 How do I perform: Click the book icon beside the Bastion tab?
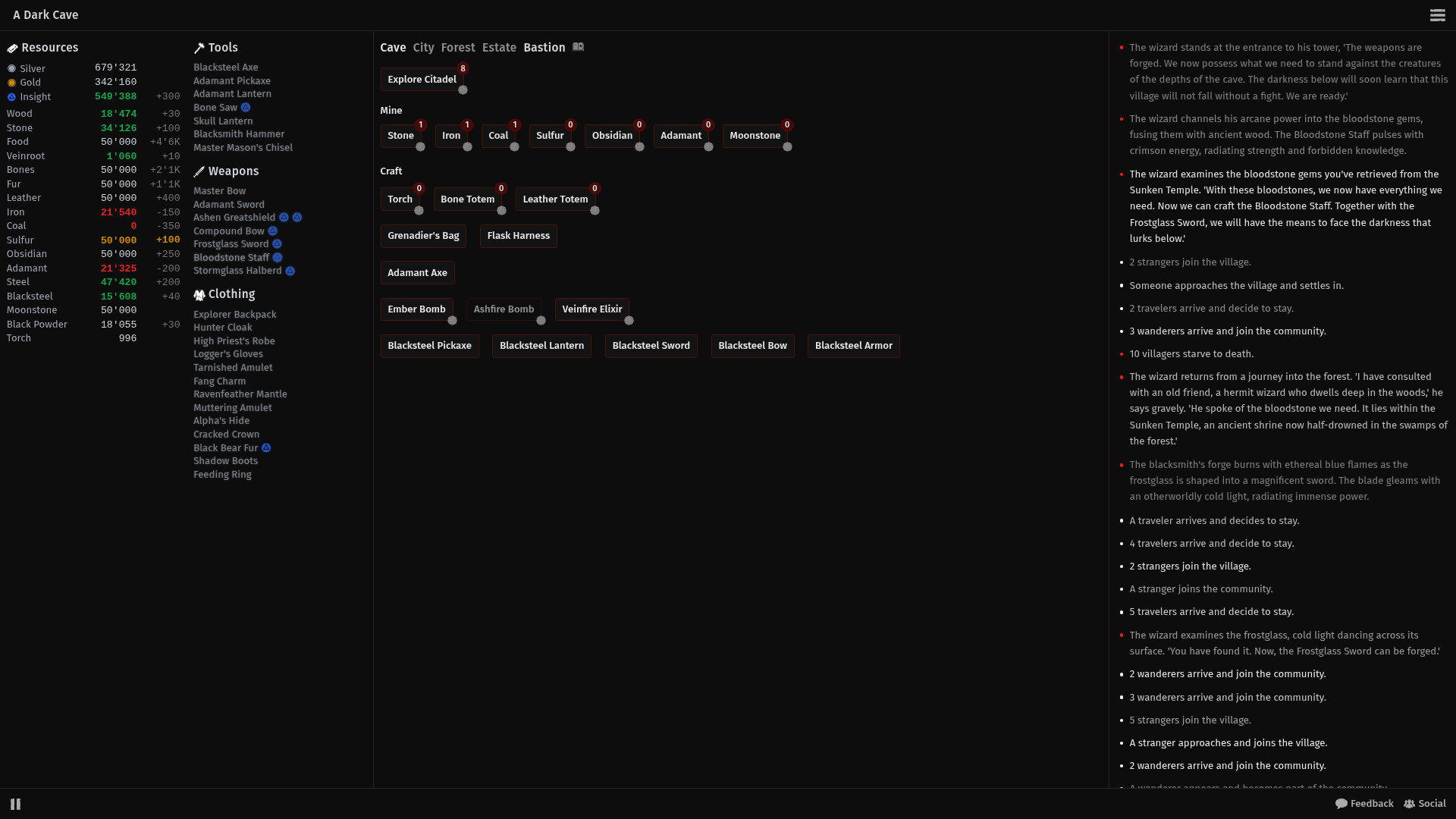pos(578,47)
